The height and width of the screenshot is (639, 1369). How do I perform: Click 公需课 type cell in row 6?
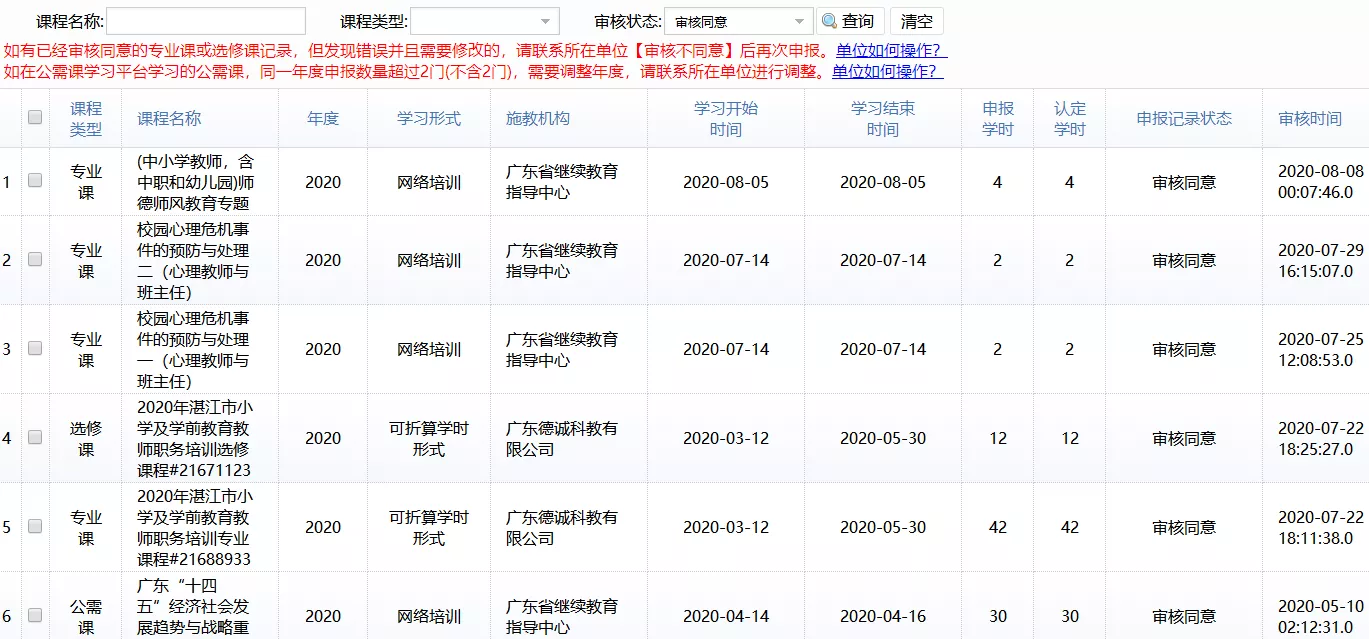point(86,616)
